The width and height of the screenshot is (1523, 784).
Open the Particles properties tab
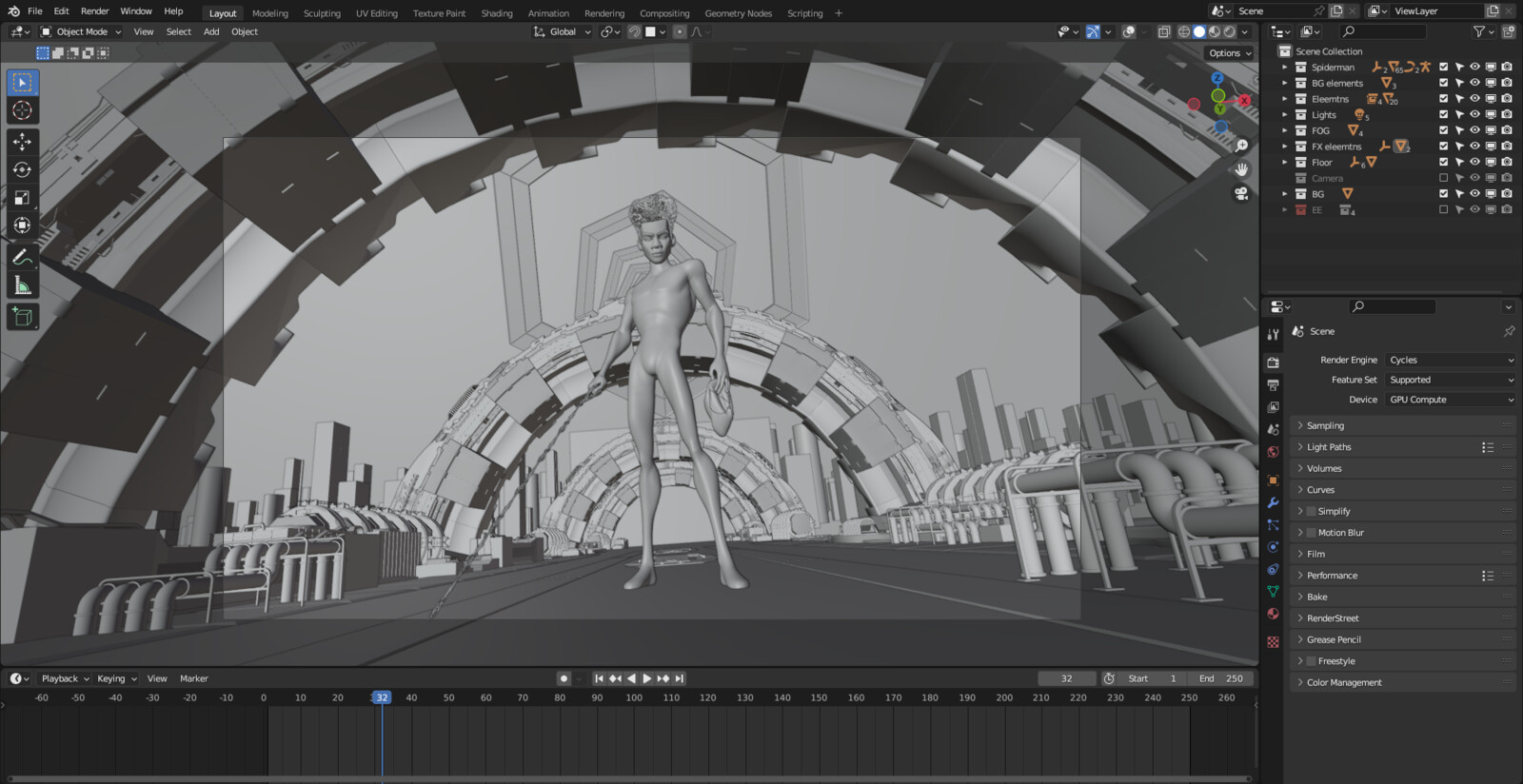tap(1273, 525)
